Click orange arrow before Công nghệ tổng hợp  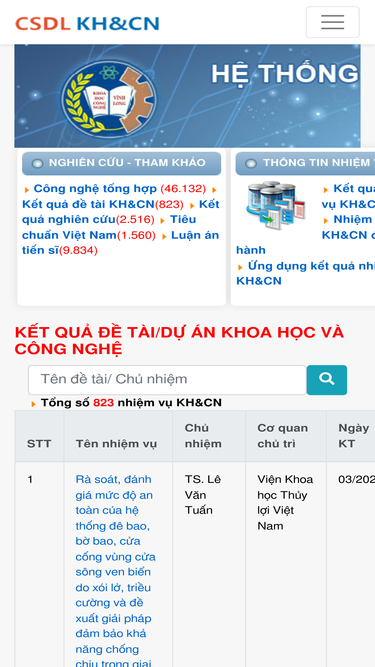[27, 190]
